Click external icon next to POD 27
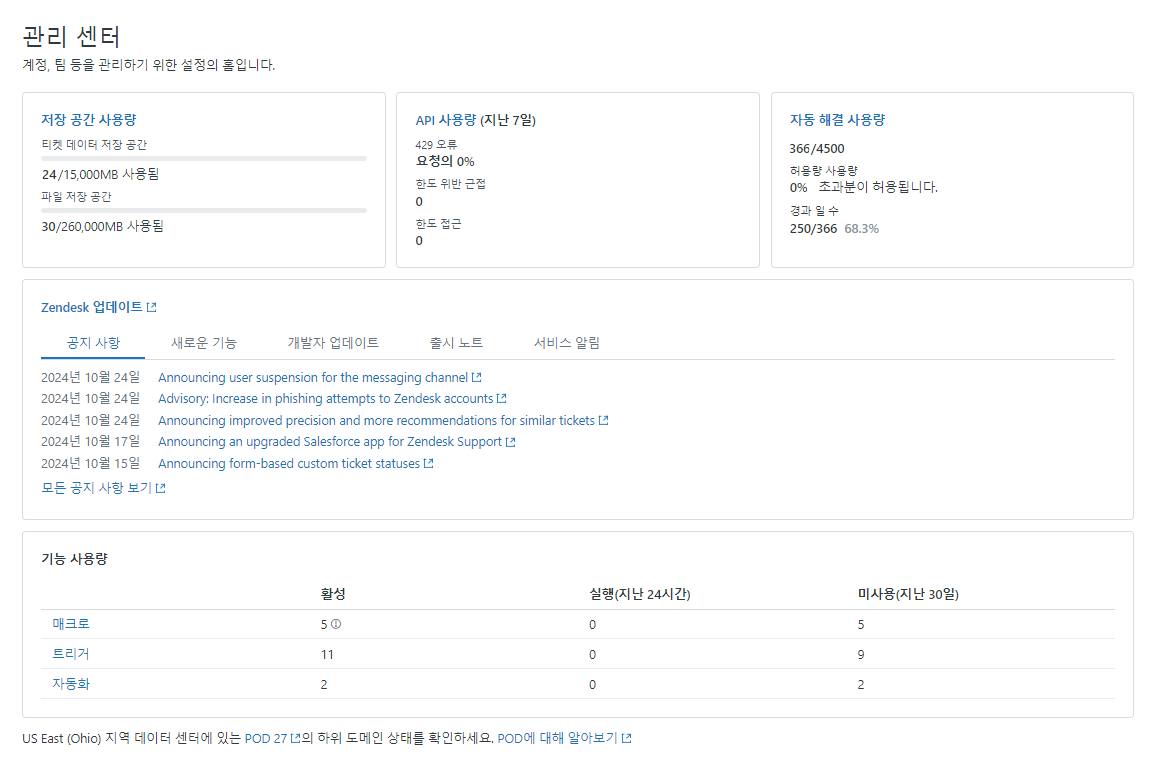The width and height of the screenshot is (1156, 767). 296,738
